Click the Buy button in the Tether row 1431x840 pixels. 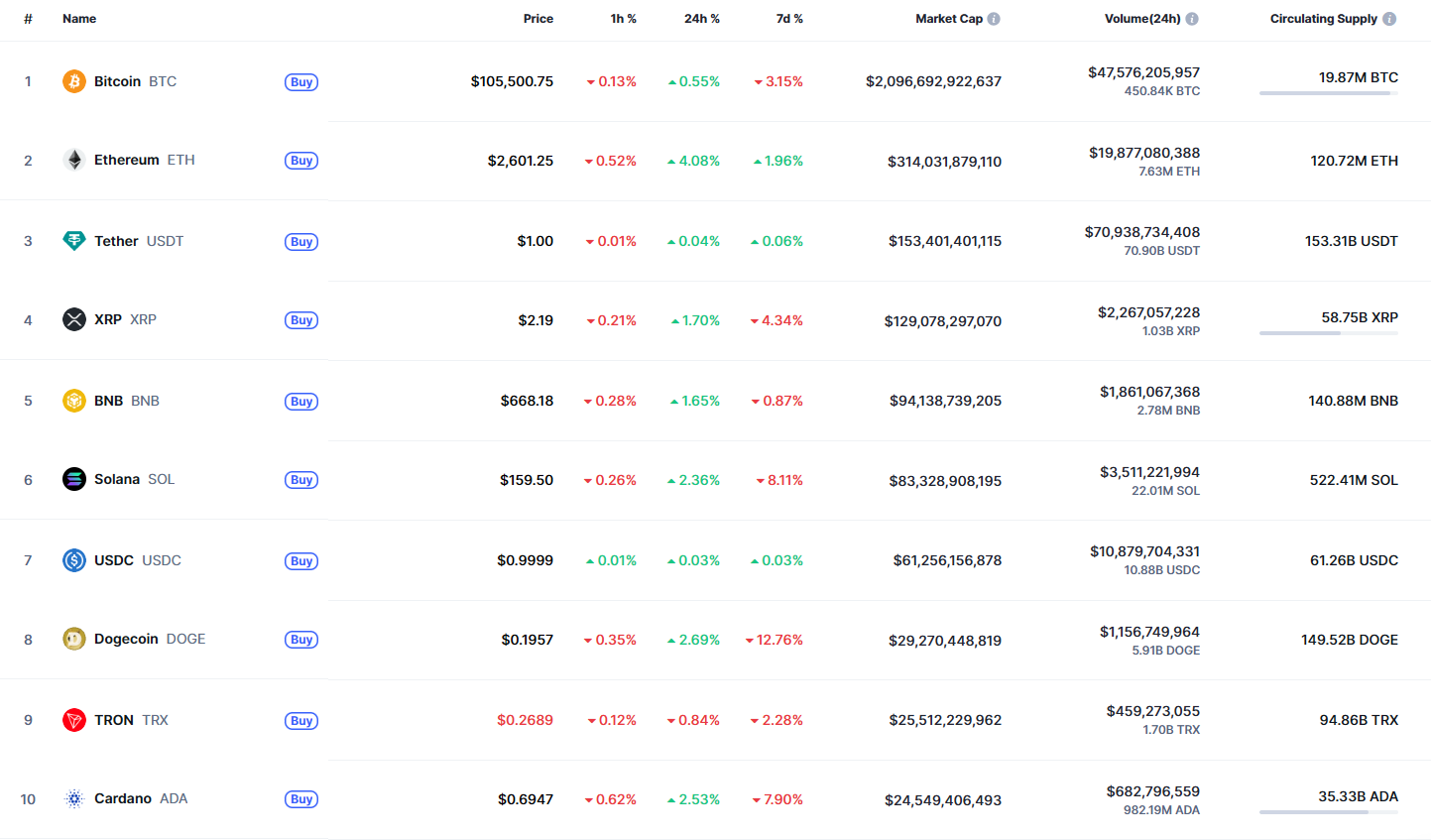(x=301, y=242)
